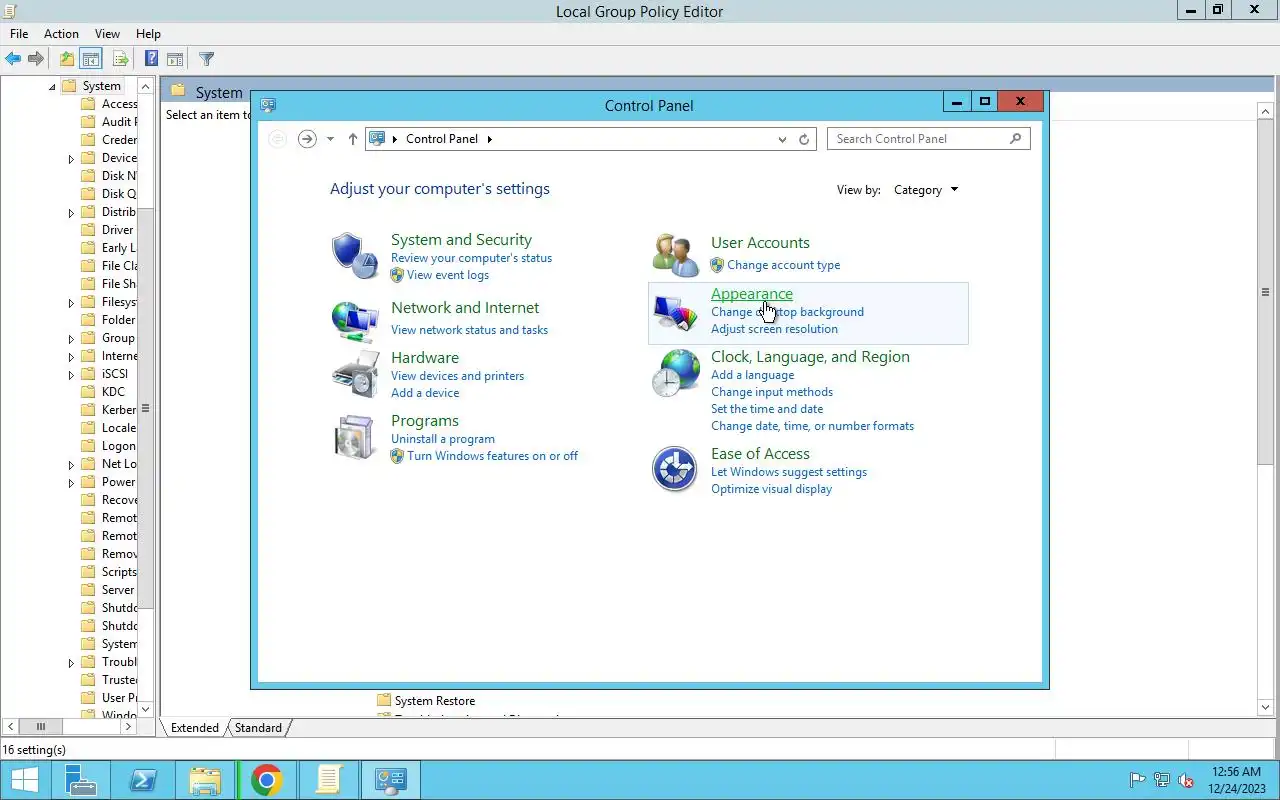Open the Control Panel address bar history dropdown
The image size is (1280, 800).
(782, 139)
